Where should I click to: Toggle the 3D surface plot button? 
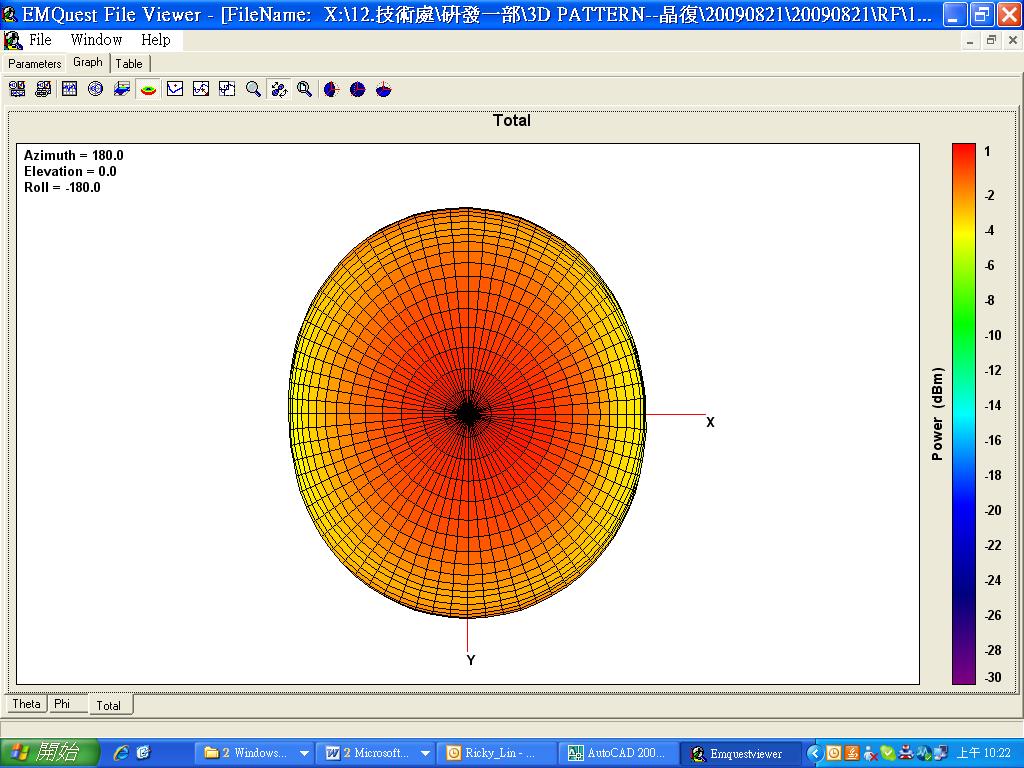[148, 89]
